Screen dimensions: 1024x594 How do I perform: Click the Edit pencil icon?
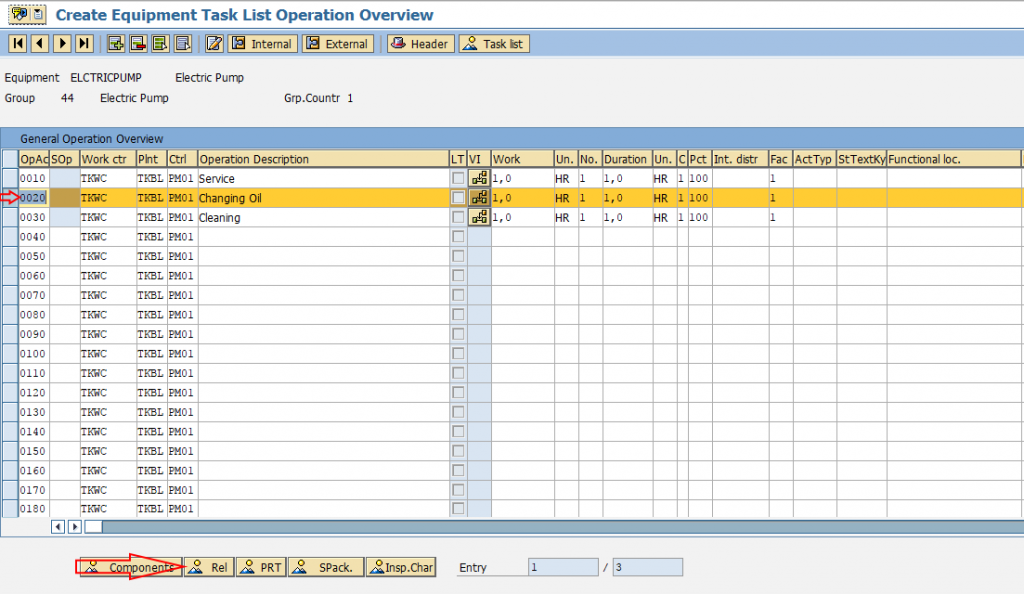tap(213, 43)
